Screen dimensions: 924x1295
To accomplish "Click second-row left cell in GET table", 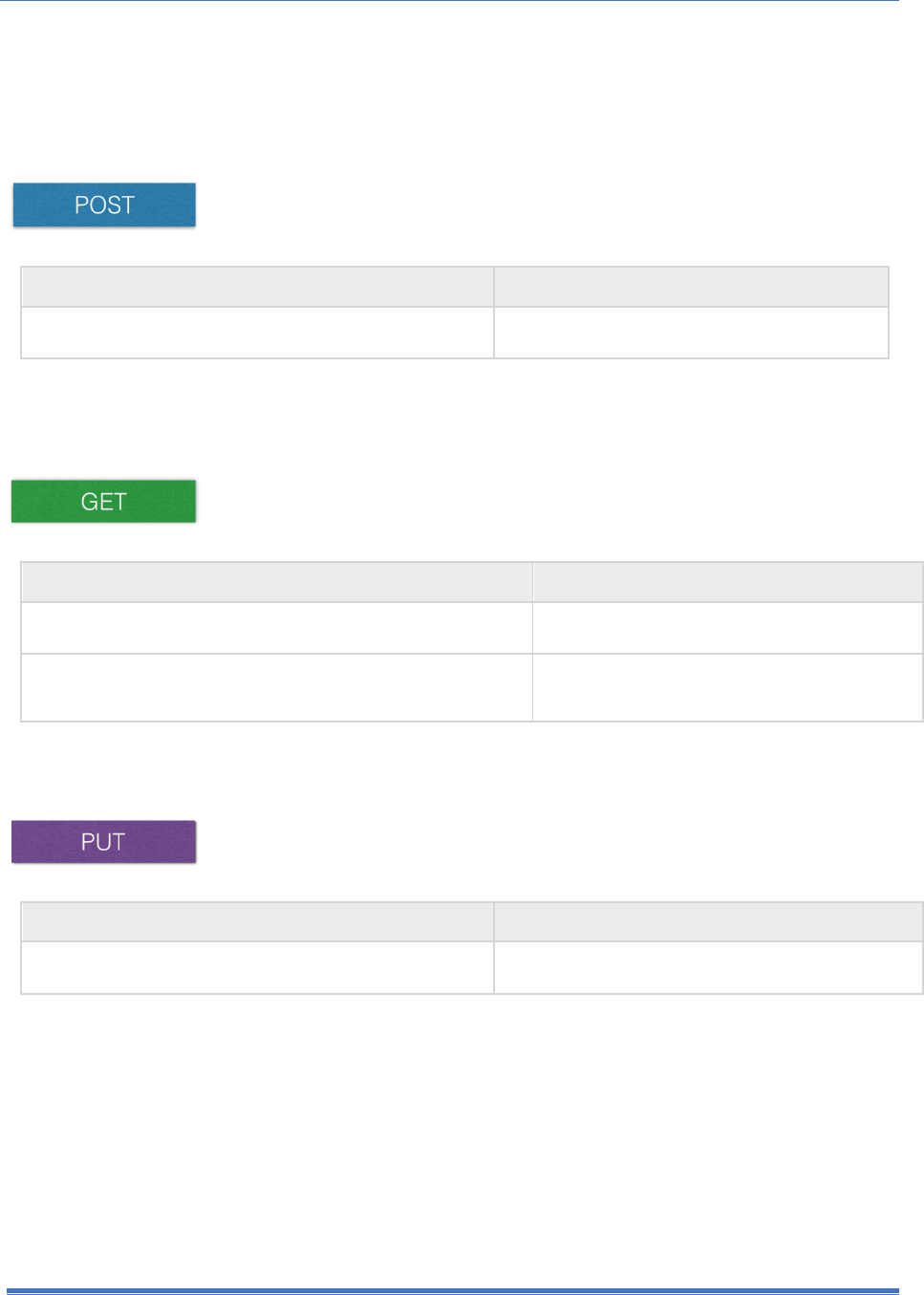I will click(276, 687).
